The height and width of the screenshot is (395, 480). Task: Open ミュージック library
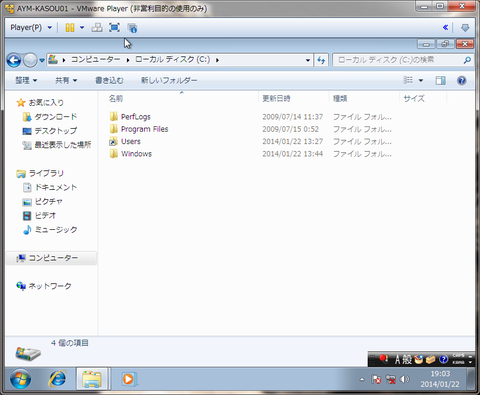(56, 230)
